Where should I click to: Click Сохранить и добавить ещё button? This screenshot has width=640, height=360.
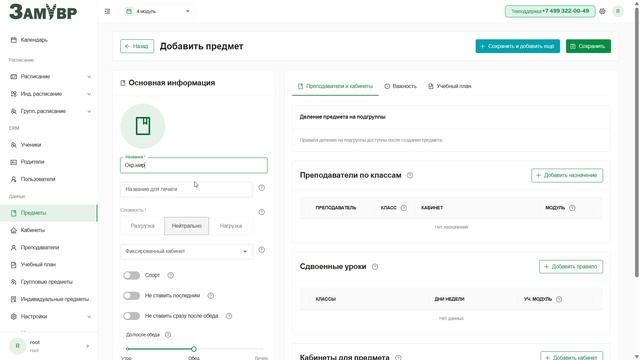pyautogui.click(x=518, y=46)
